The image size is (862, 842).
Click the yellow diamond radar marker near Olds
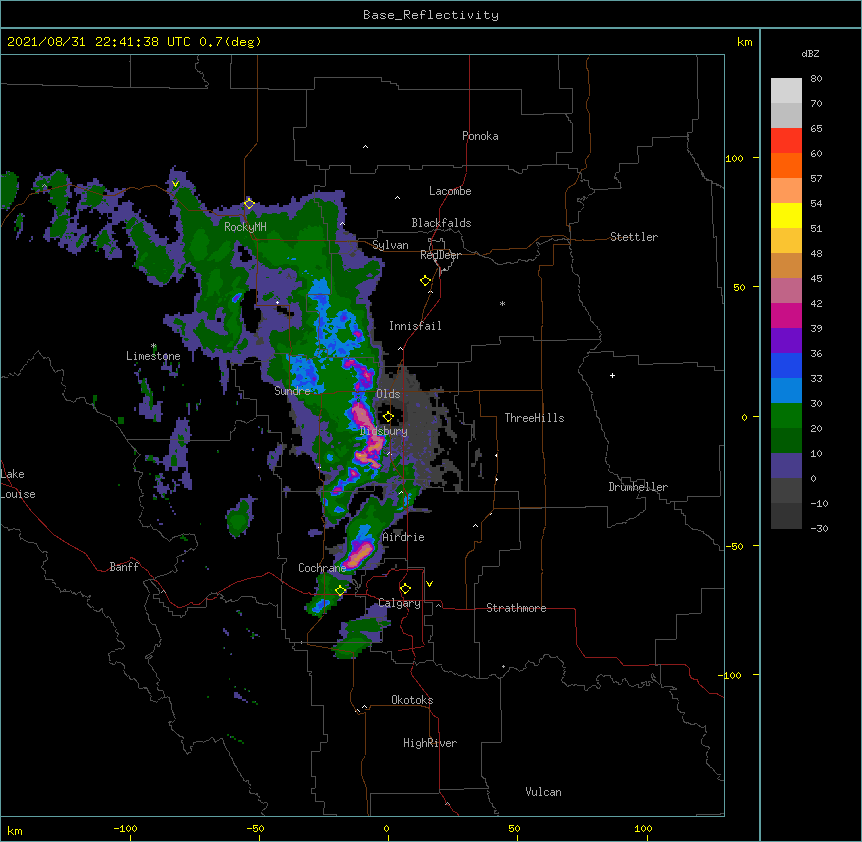point(388,416)
